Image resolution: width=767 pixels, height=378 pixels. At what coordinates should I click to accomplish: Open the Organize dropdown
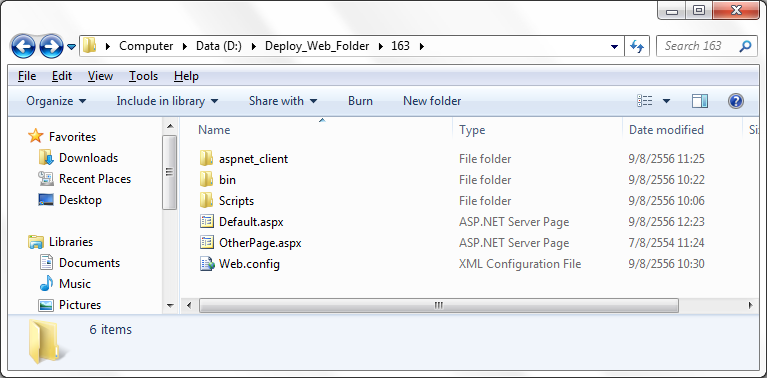[x=56, y=101]
